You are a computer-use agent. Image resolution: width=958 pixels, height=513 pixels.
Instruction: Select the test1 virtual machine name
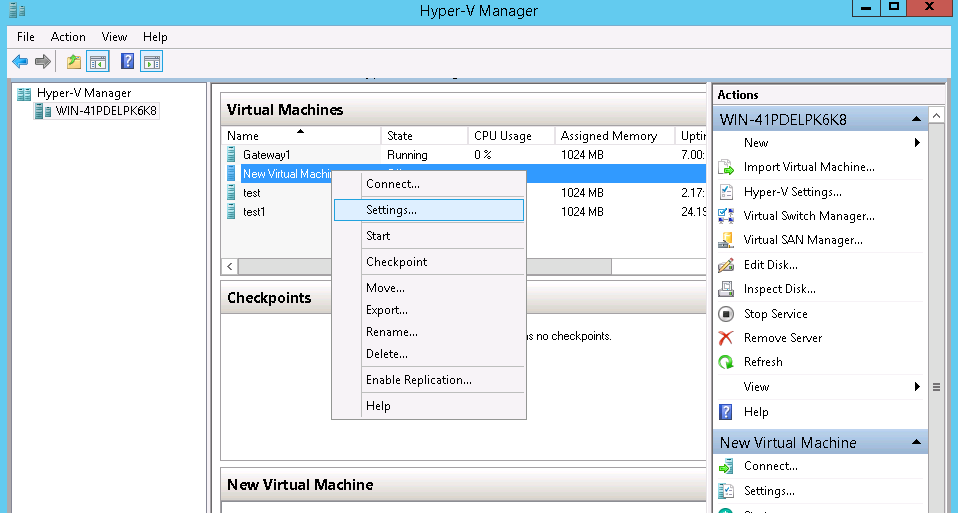click(x=254, y=212)
